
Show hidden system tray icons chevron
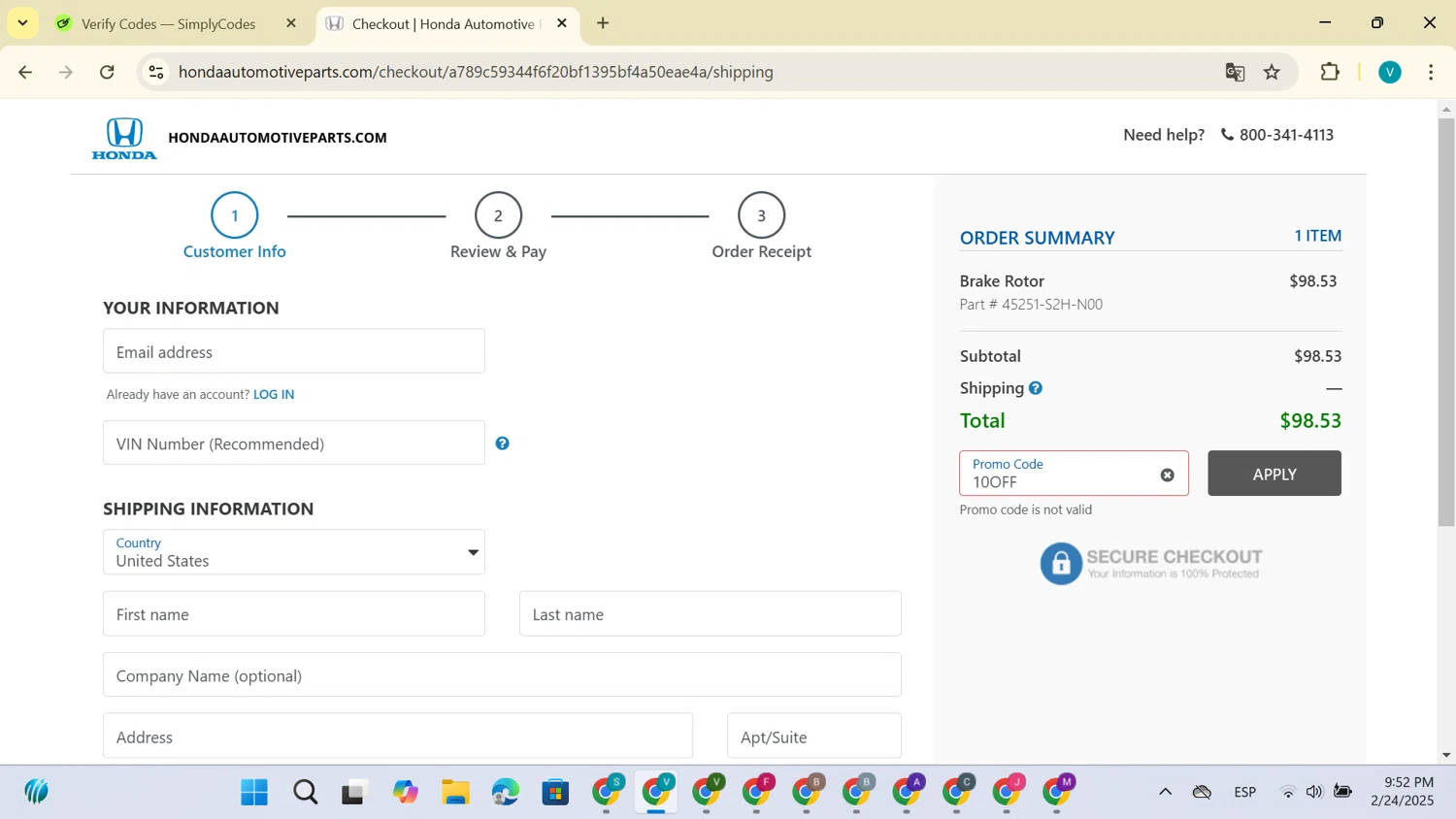coord(1165,792)
